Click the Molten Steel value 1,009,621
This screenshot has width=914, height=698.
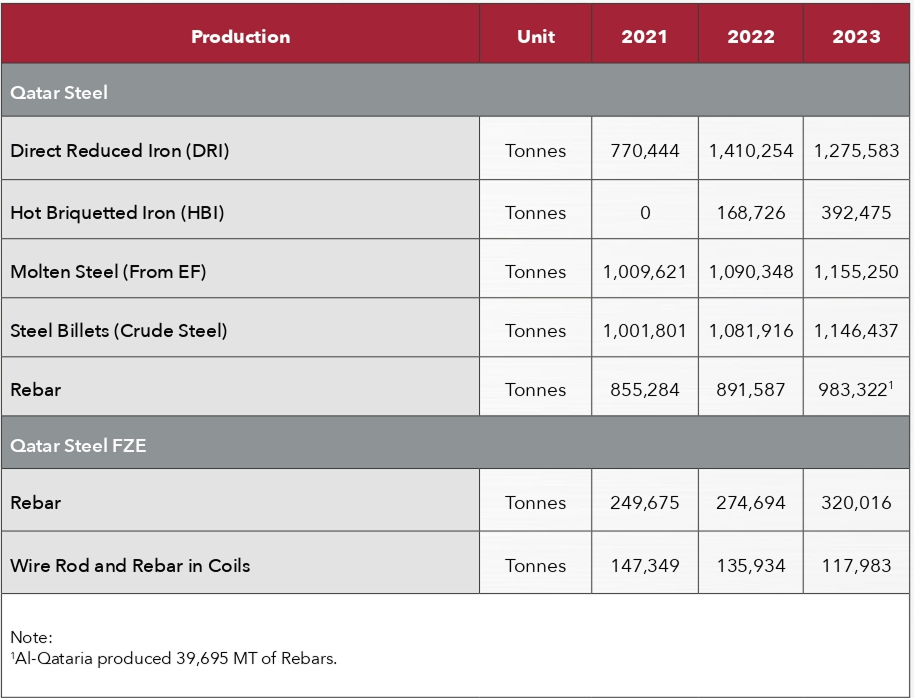(645, 272)
